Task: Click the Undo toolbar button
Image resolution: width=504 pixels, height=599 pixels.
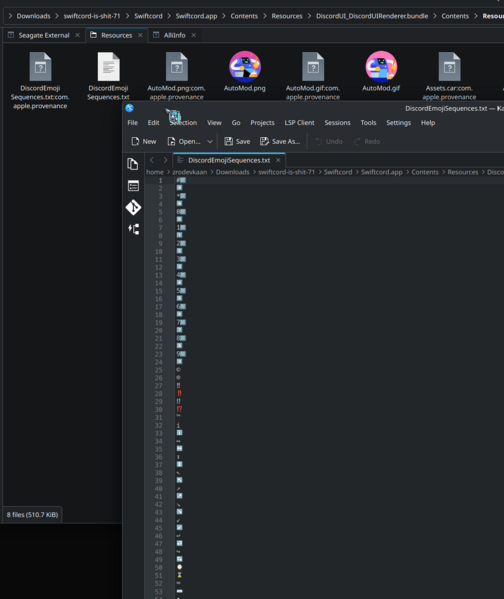Action: 329,141
